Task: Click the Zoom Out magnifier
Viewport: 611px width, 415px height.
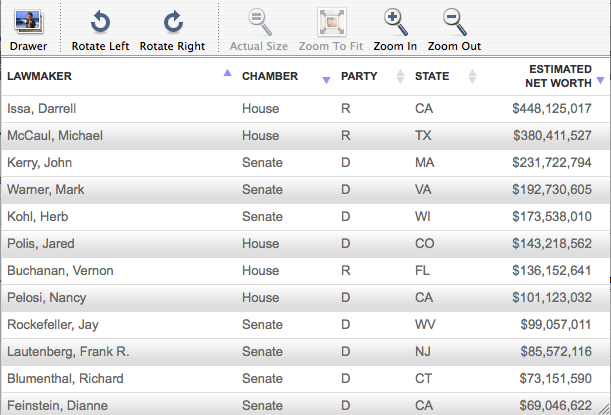Action: 454,22
